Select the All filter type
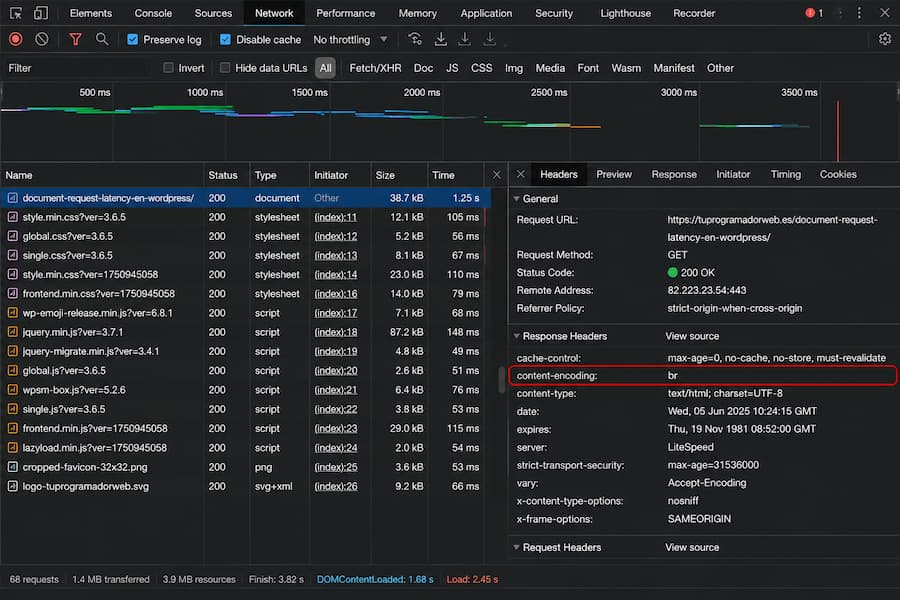Screen dimensions: 900x600 [x=325, y=68]
